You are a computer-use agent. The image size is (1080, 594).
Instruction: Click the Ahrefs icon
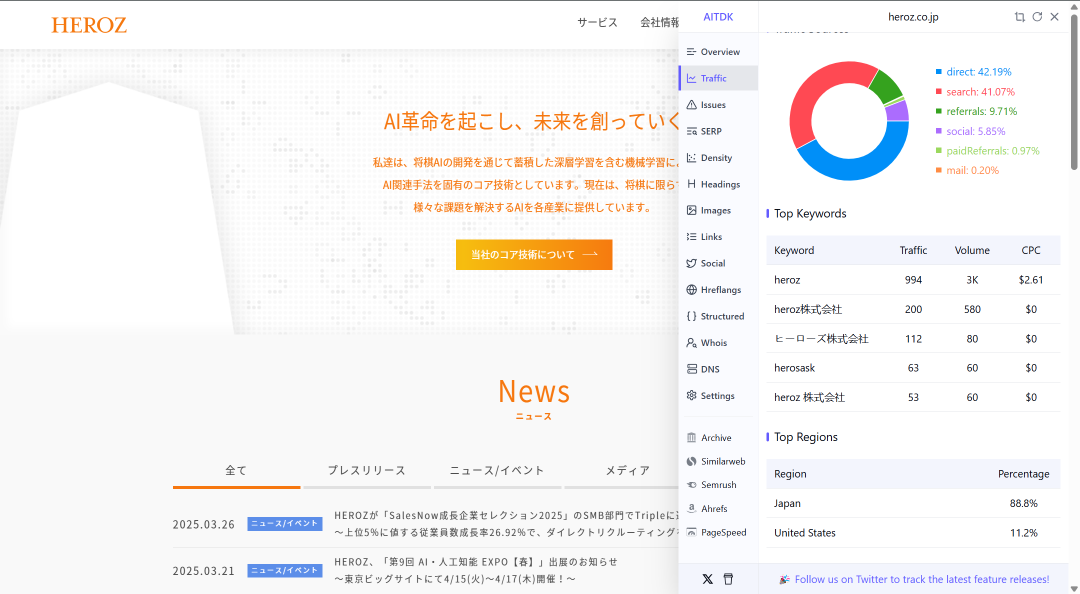pos(692,509)
